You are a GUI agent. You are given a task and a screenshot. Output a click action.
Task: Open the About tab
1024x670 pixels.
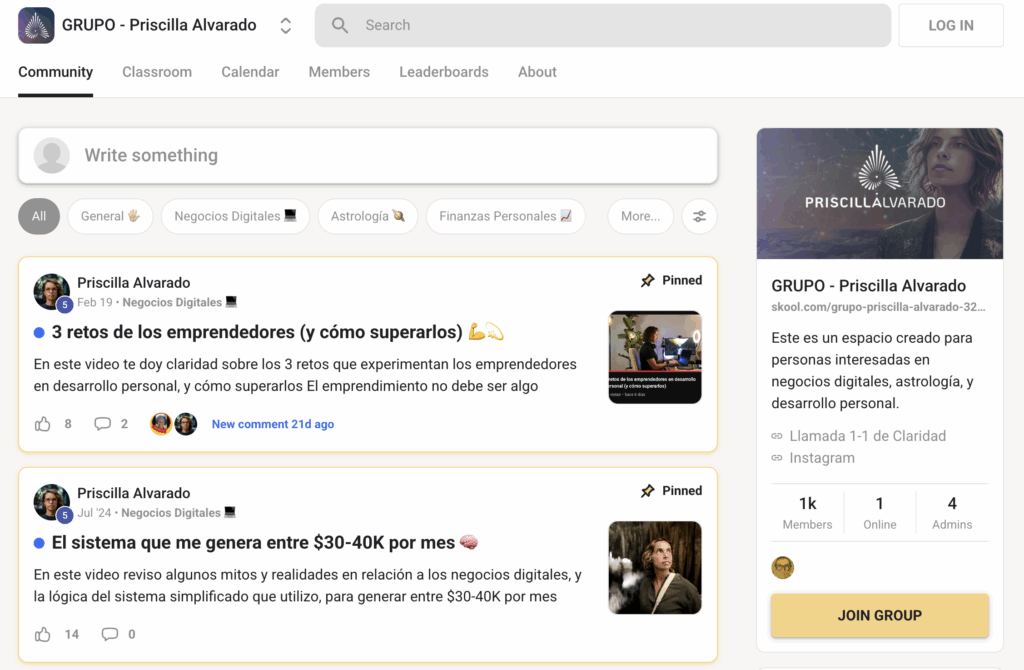pyautogui.click(x=537, y=72)
